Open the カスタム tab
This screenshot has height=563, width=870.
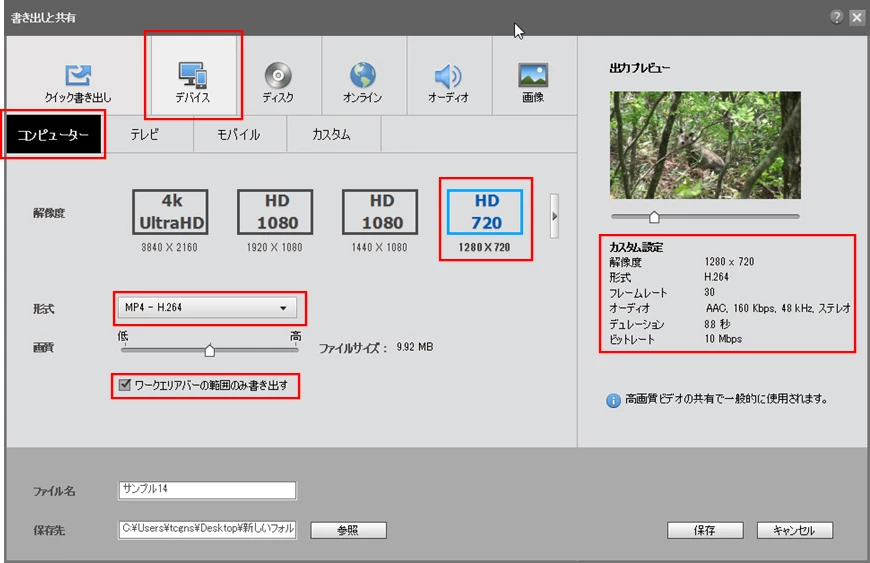(x=331, y=134)
